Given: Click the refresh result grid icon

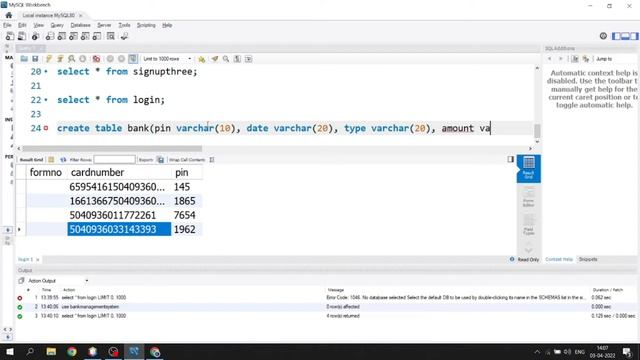Looking at the screenshot, I should (x=62, y=160).
